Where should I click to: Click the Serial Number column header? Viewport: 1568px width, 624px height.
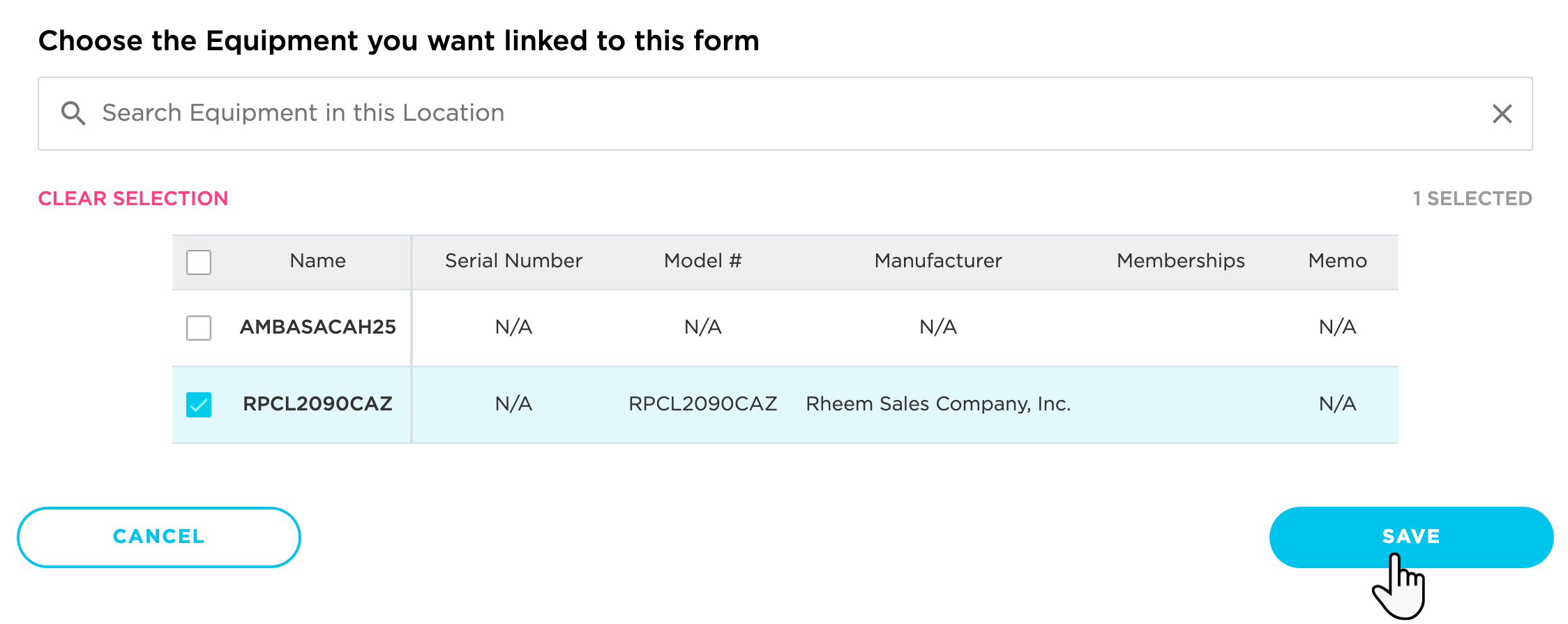tap(513, 261)
